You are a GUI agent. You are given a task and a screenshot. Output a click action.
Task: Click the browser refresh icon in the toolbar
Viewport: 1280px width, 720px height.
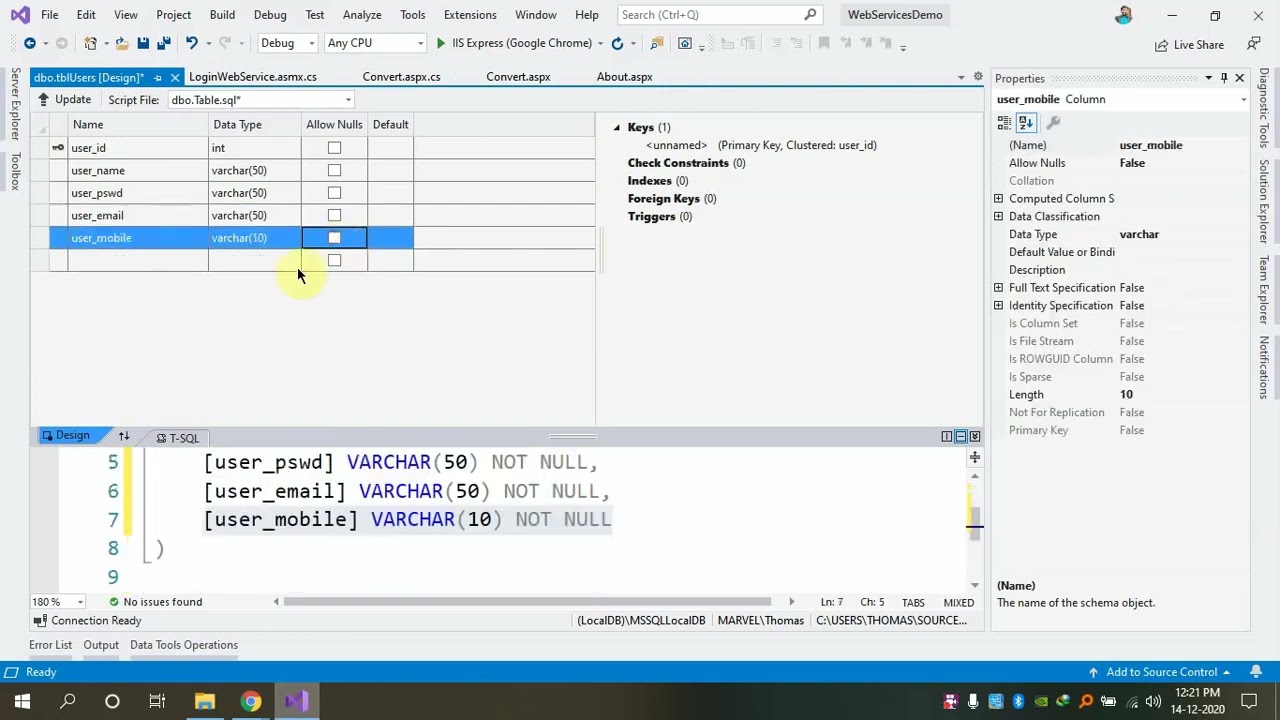point(617,43)
